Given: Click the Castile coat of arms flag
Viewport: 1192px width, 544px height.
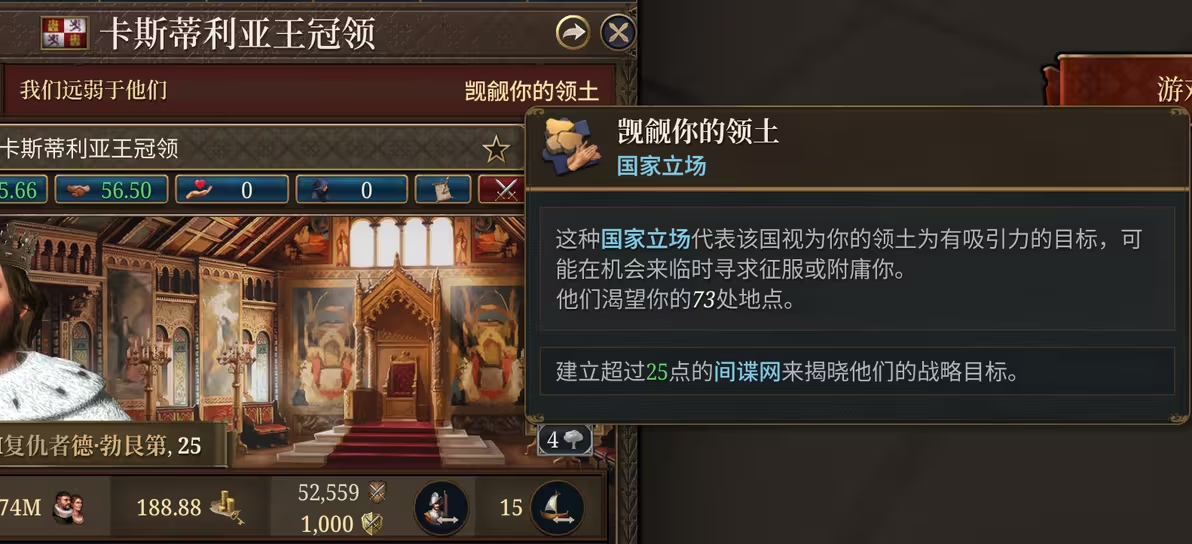Looking at the screenshot, I should tap(64, 33).
